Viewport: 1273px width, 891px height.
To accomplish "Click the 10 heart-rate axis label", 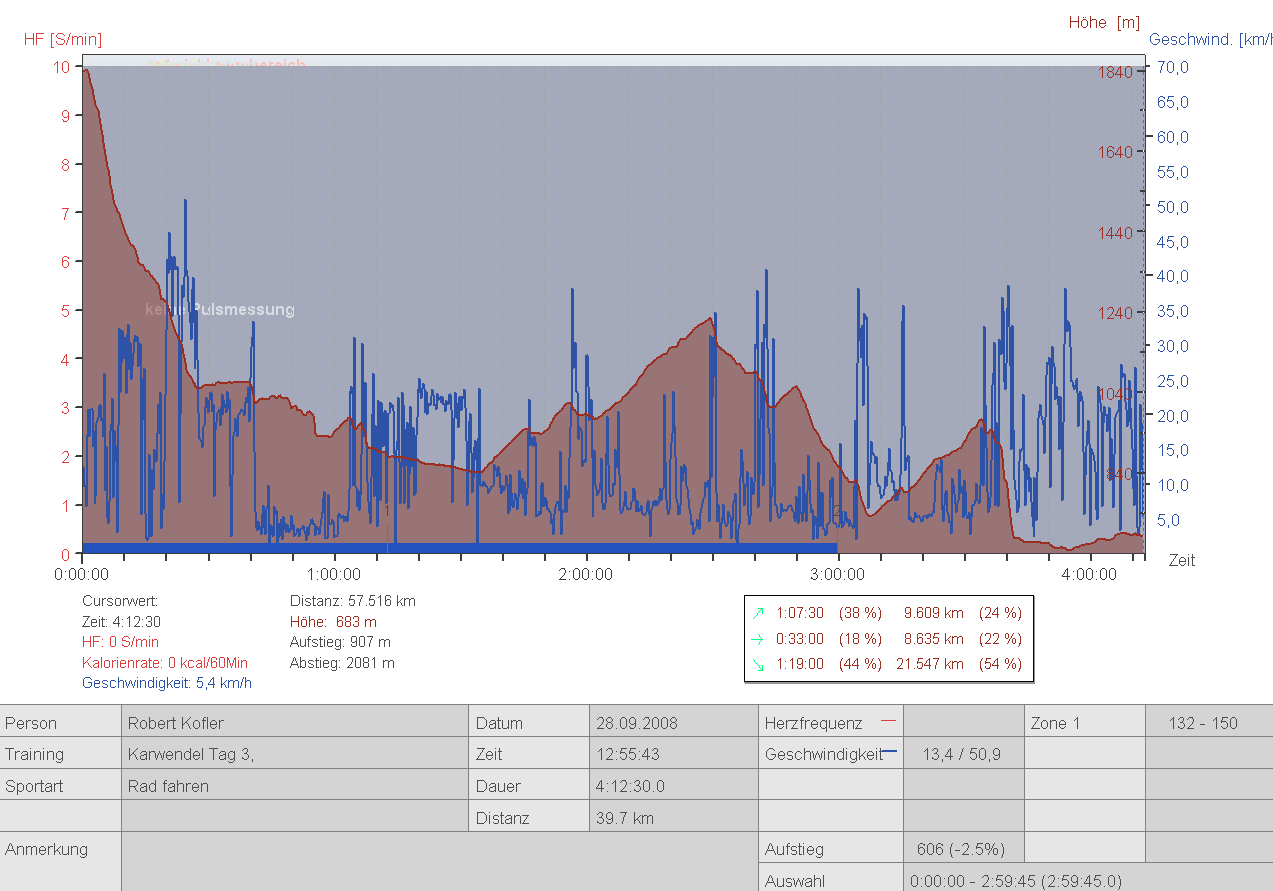I will [62, 67].
